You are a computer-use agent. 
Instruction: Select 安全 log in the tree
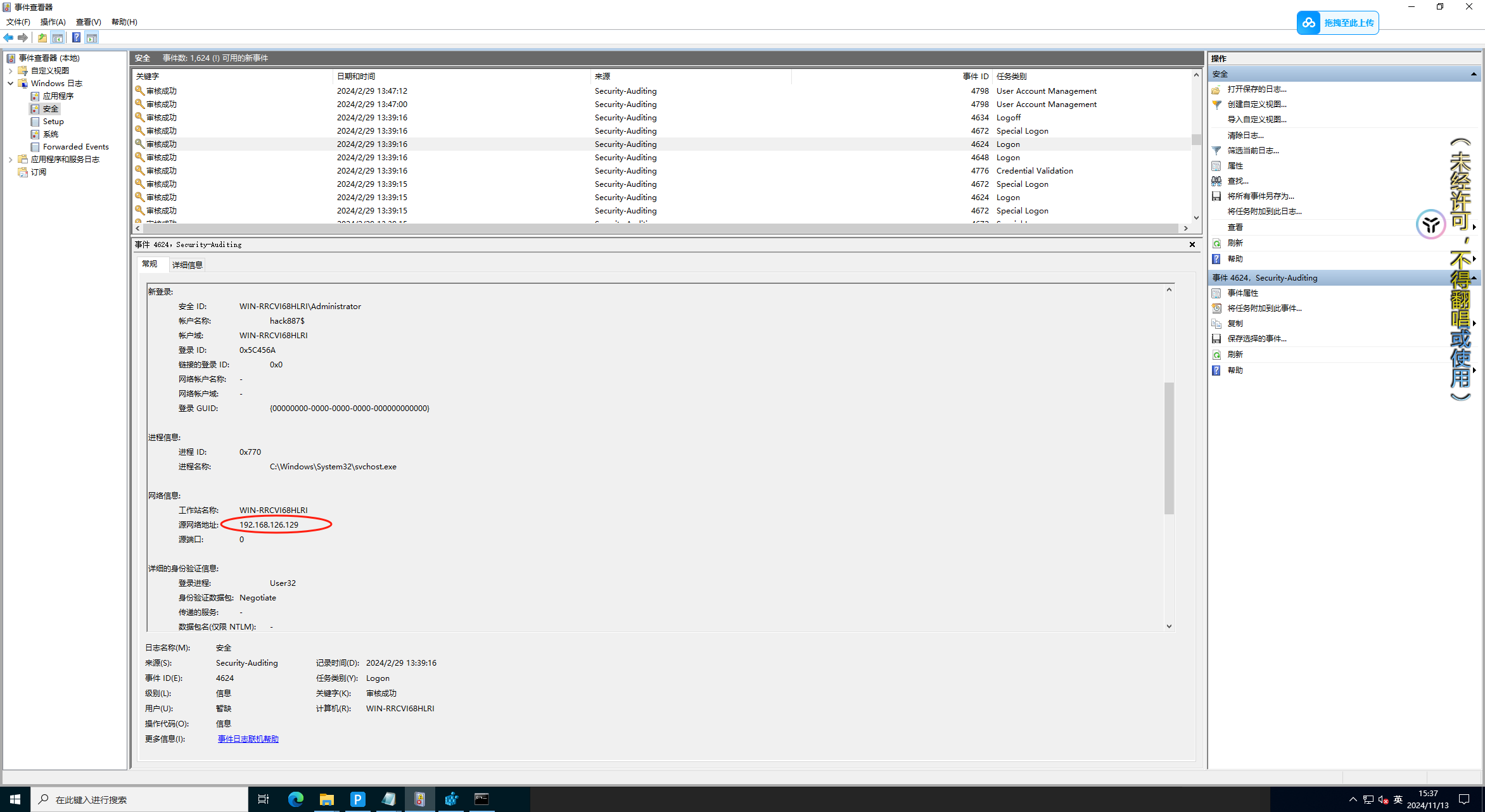pos(51,109)
